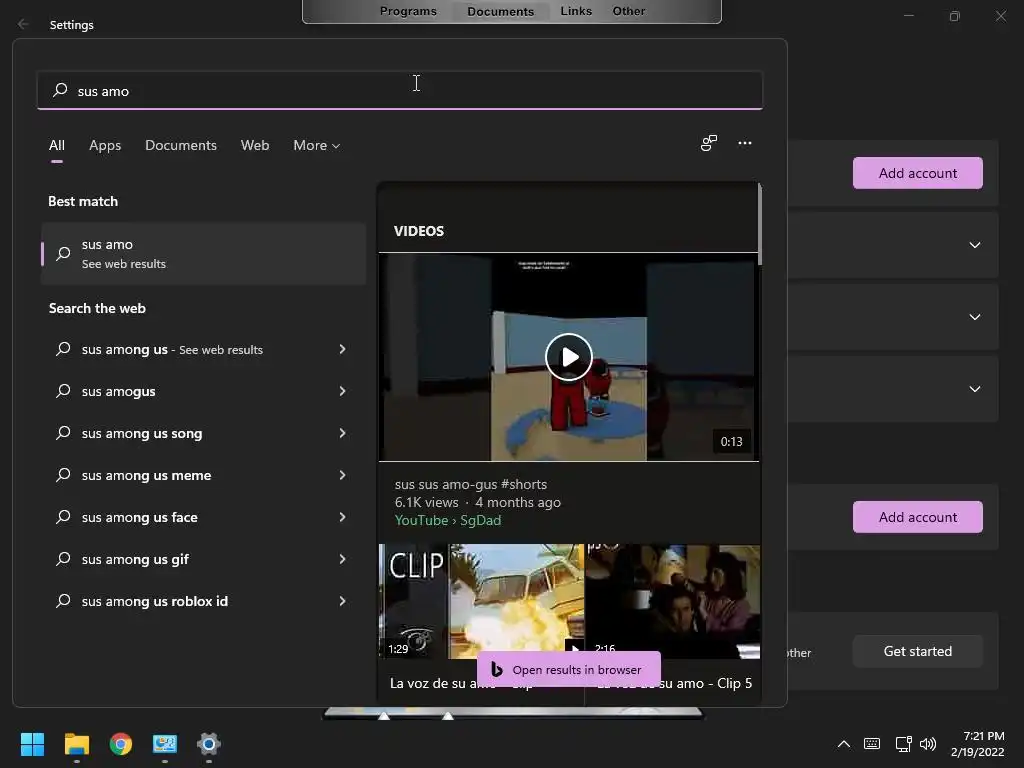Open the YouTube › SgDad source link

coord(448,520)
